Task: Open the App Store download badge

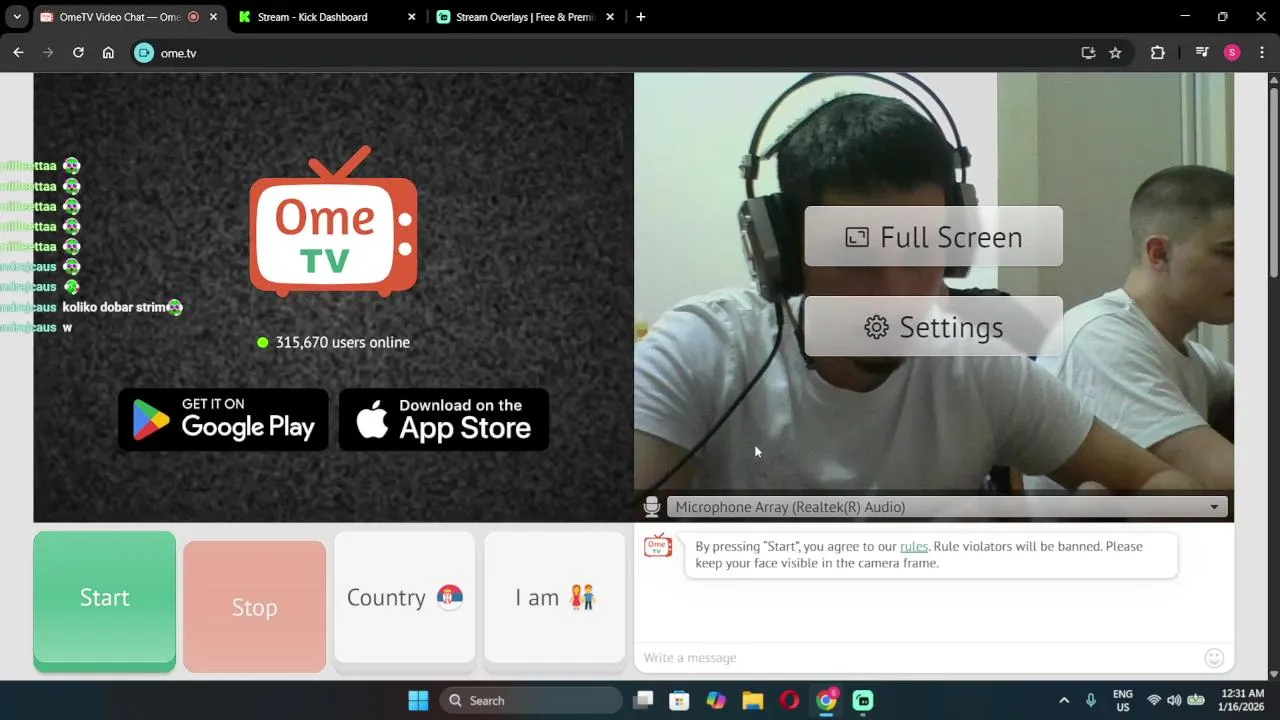Action: [444, 419]
